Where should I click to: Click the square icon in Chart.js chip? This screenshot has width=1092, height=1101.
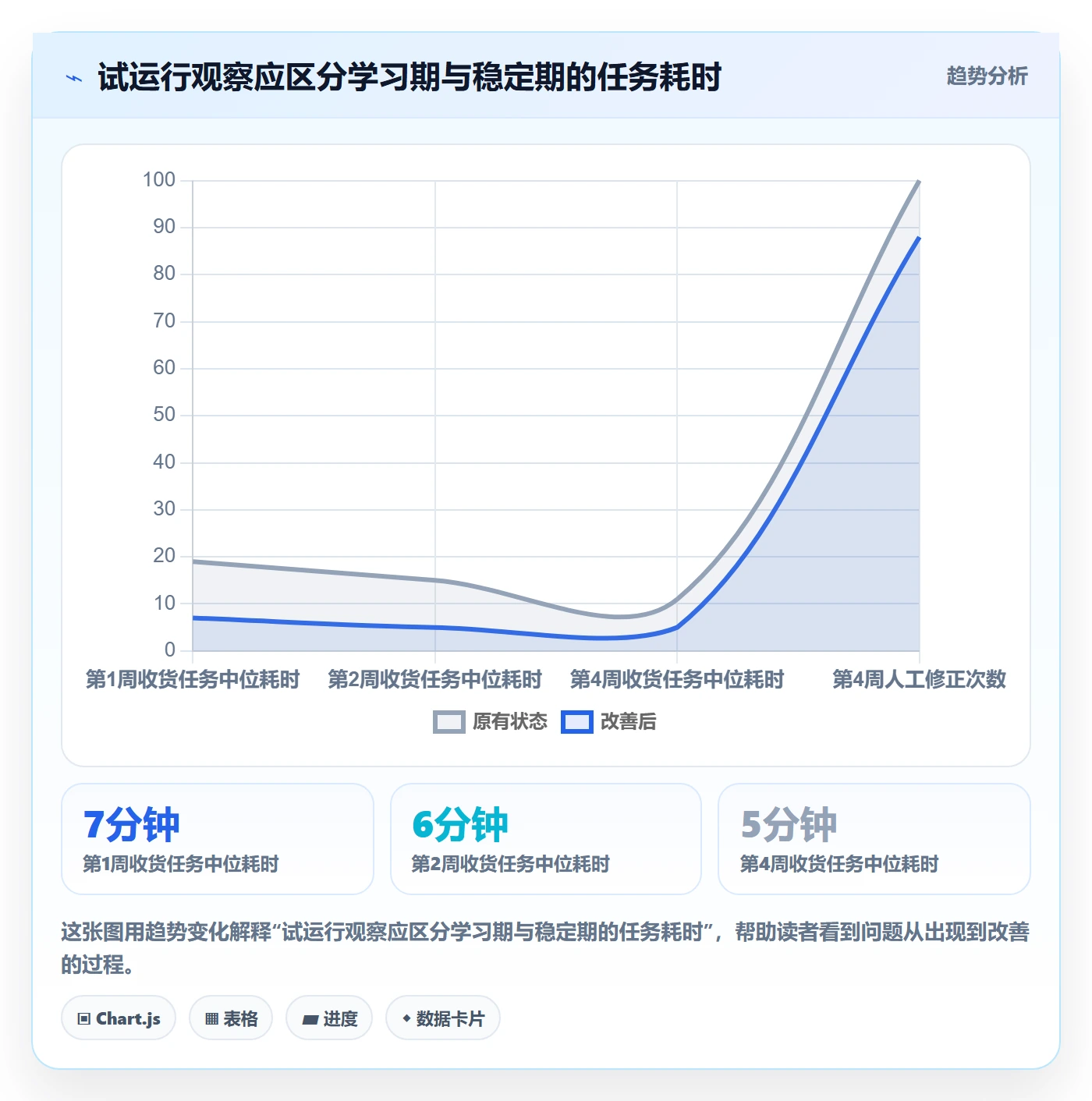tap(84, 1019)
